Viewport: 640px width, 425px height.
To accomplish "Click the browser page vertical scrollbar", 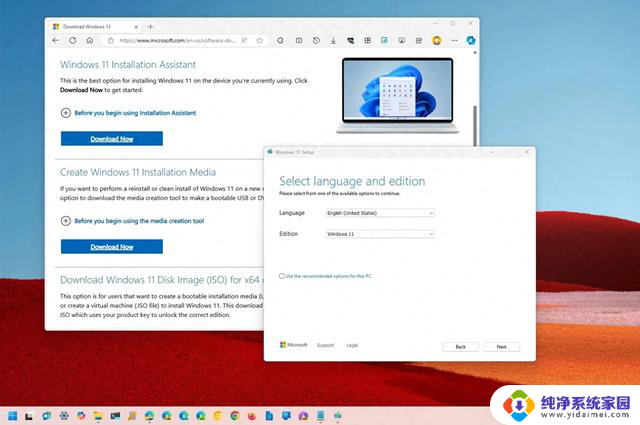I will pos(475,125).
